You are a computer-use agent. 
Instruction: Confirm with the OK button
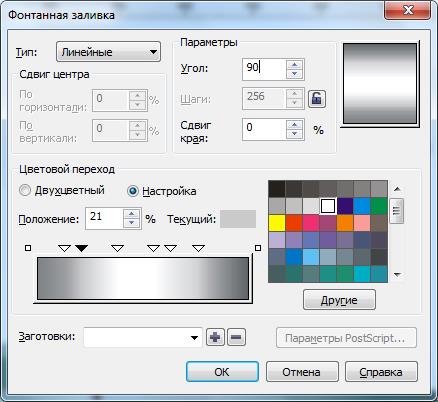(x=222, y=372)
